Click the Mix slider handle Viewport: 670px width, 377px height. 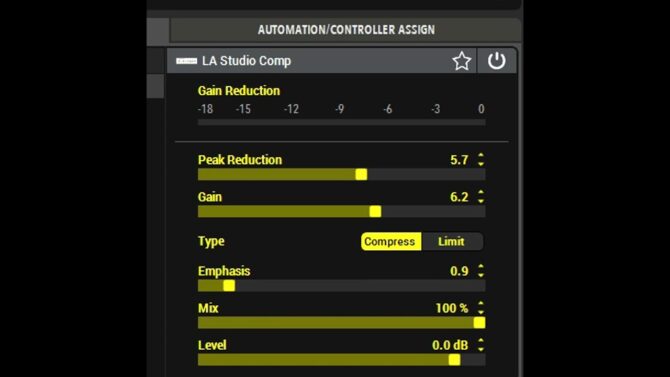coord(479,323)
